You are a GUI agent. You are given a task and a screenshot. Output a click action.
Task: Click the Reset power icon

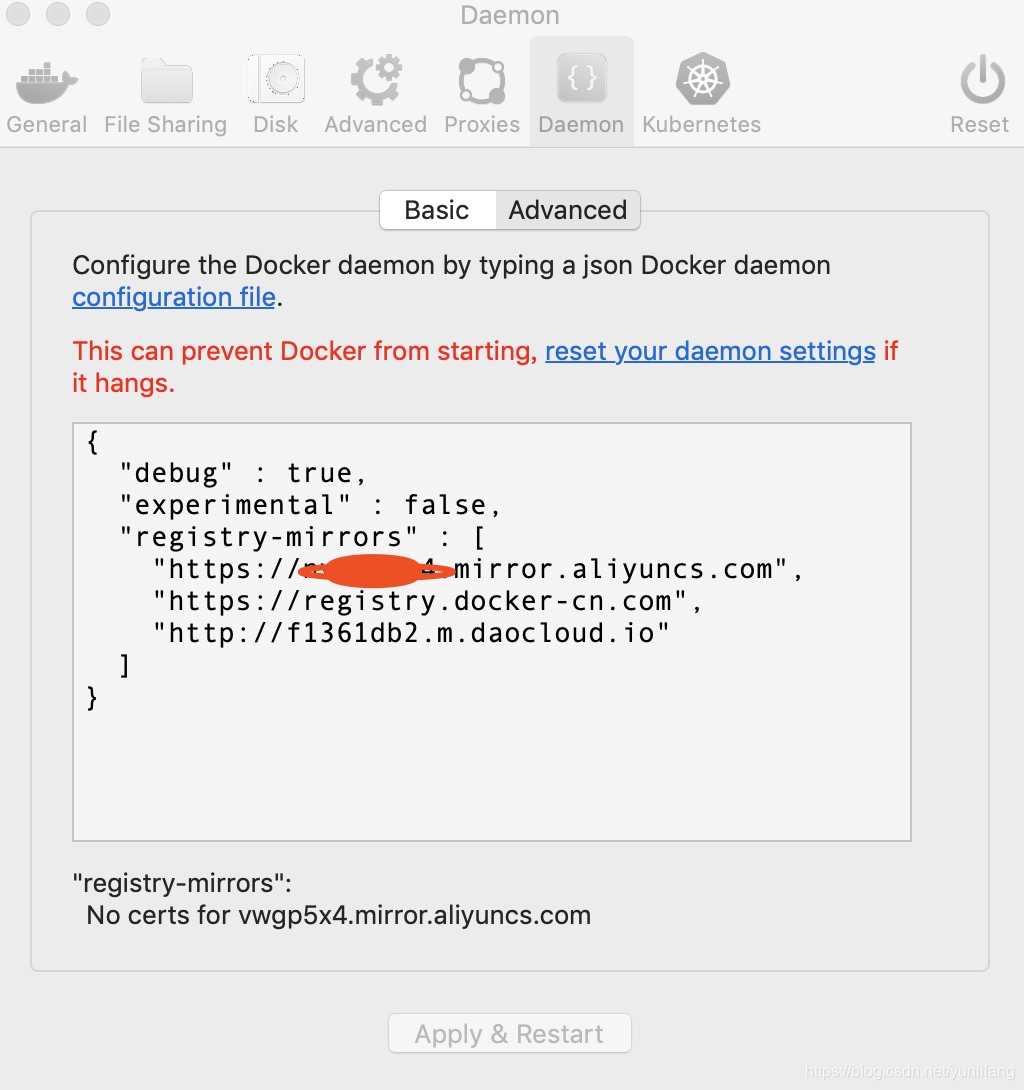(982, 79)
